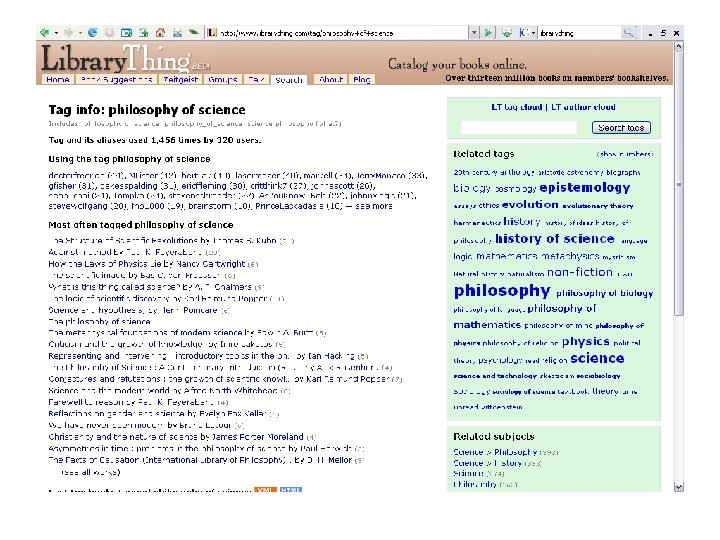Viewport: 720px width, 540px height.
Task: Click the LibraryThing logo
Action: click(116, 58)
